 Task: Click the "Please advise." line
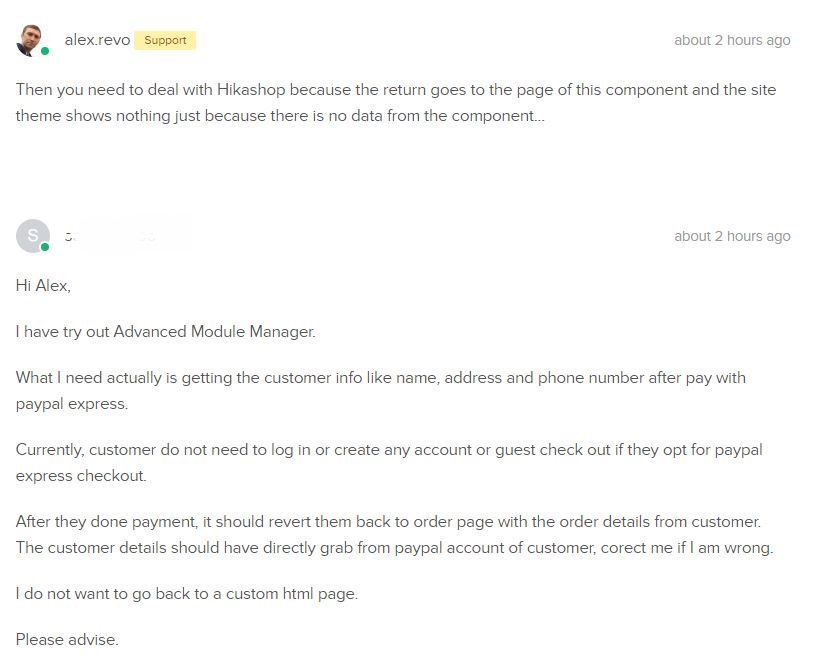(67, 639)
